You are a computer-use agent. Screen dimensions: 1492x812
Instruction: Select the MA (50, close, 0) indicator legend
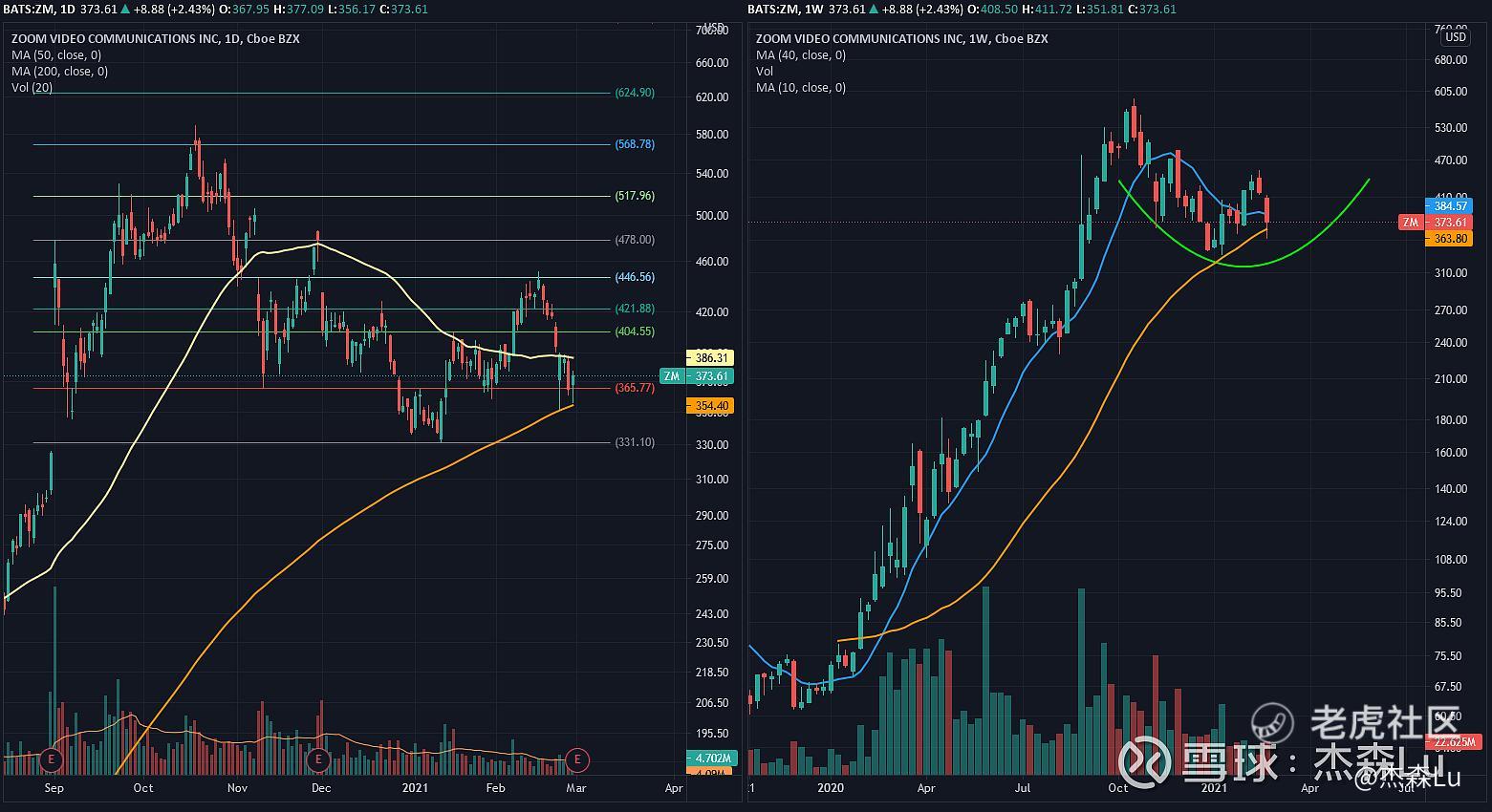click(x=56, y=55)
